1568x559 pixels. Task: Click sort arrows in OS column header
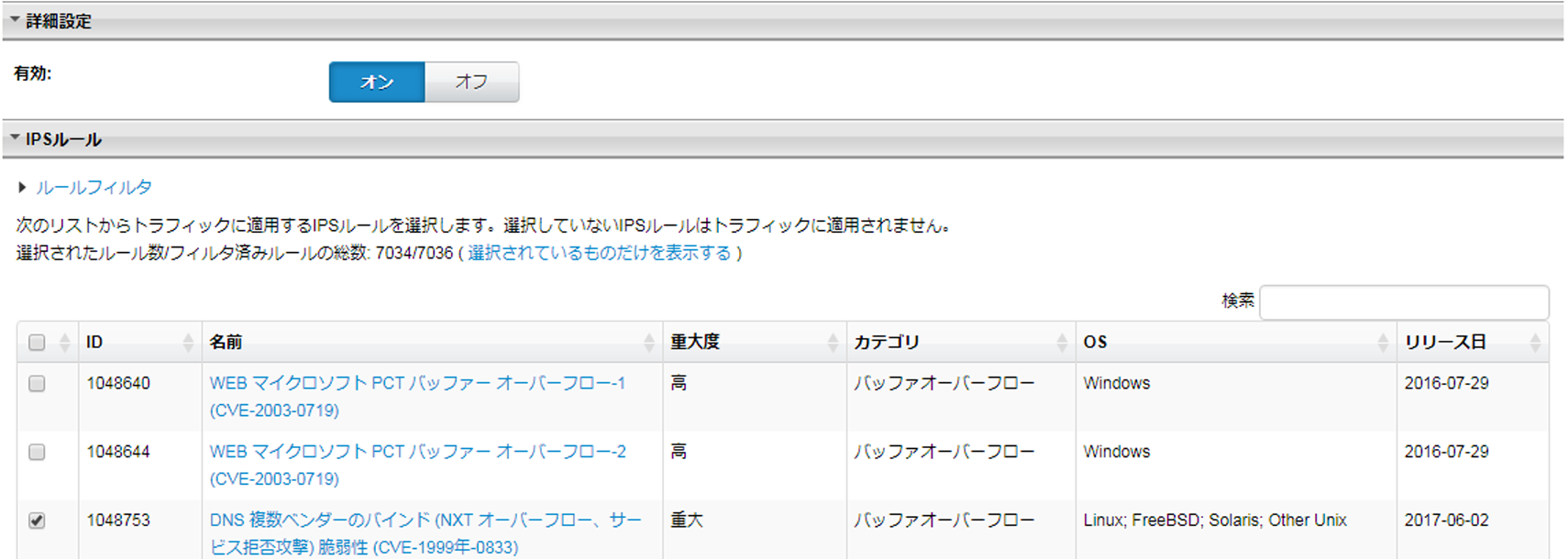[x=1383, y=343]
